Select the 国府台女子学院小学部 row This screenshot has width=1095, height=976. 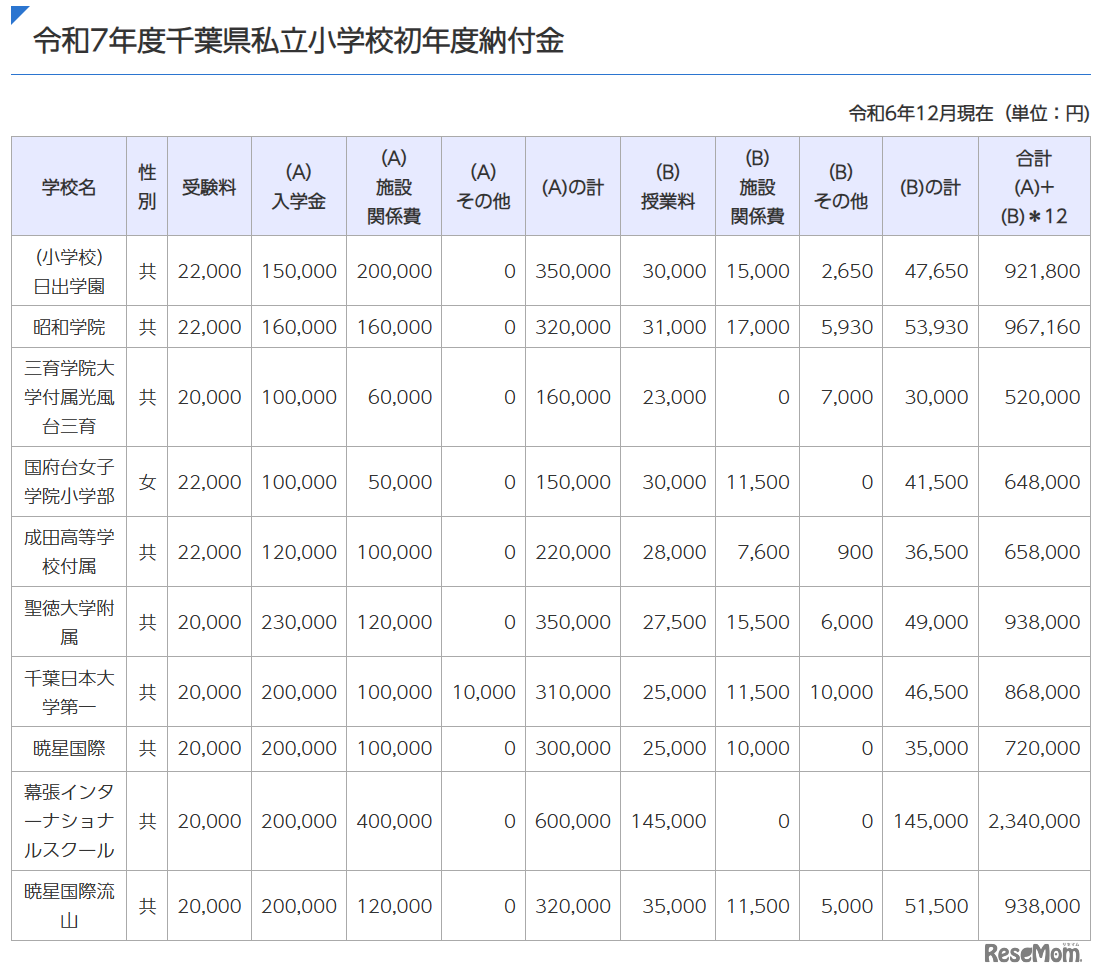[x=67, y=481]
